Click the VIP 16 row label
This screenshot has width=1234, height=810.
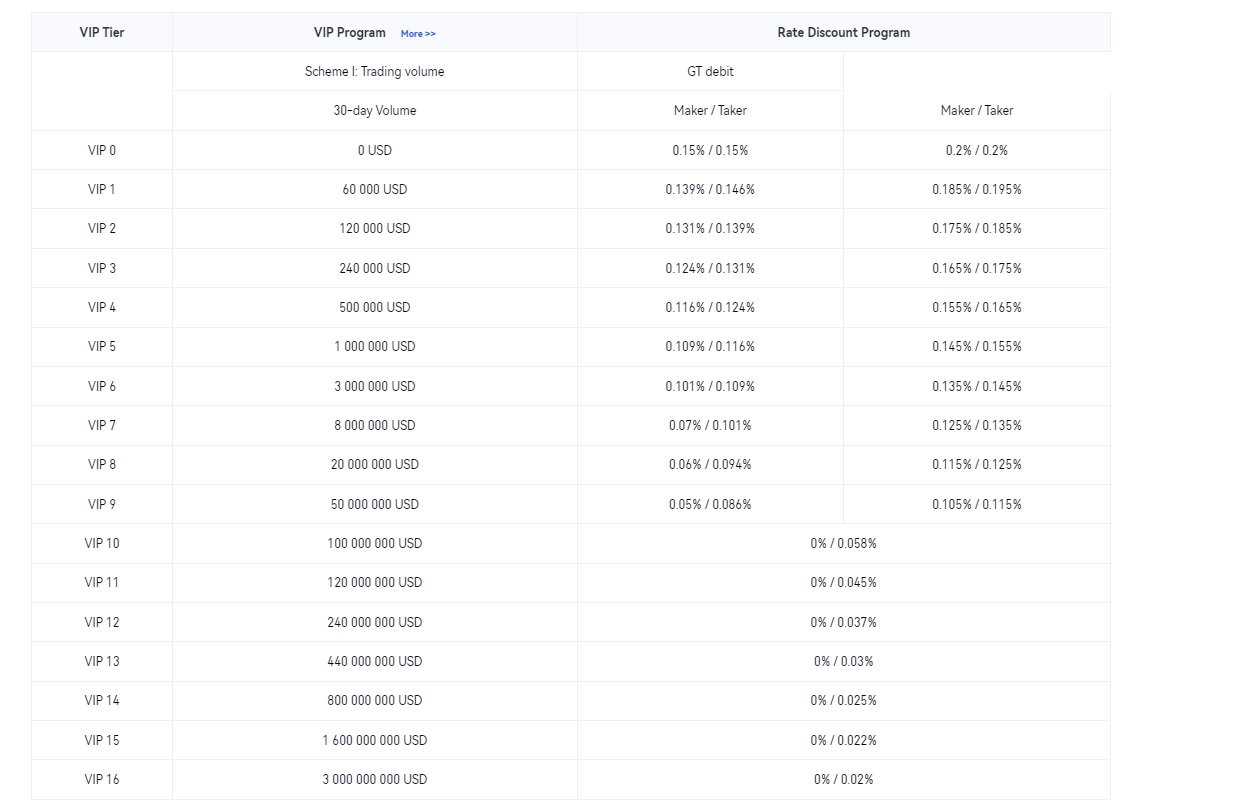coord(102,779)
